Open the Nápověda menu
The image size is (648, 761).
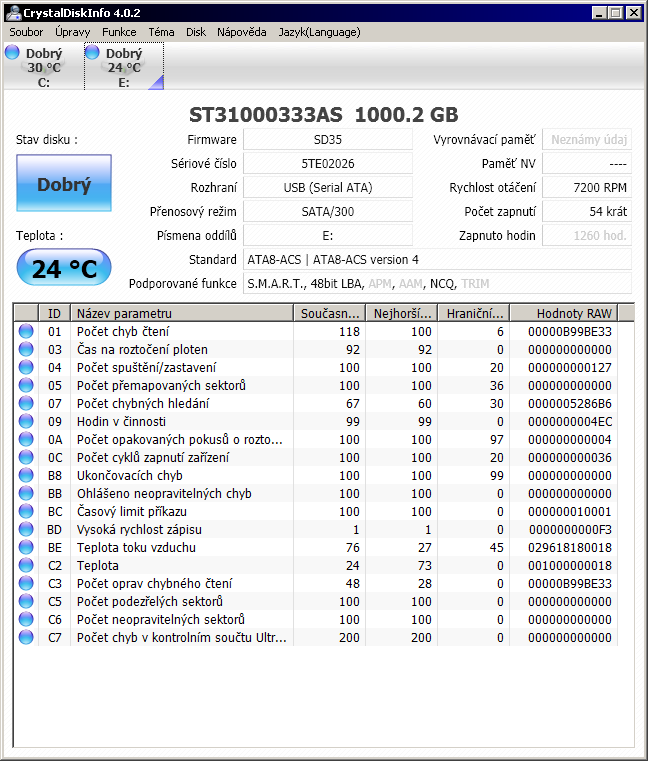click(x=241, y=32)
